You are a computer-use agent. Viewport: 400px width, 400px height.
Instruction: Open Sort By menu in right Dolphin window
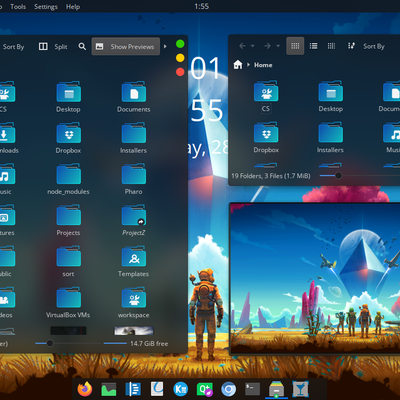click(367, 46)
